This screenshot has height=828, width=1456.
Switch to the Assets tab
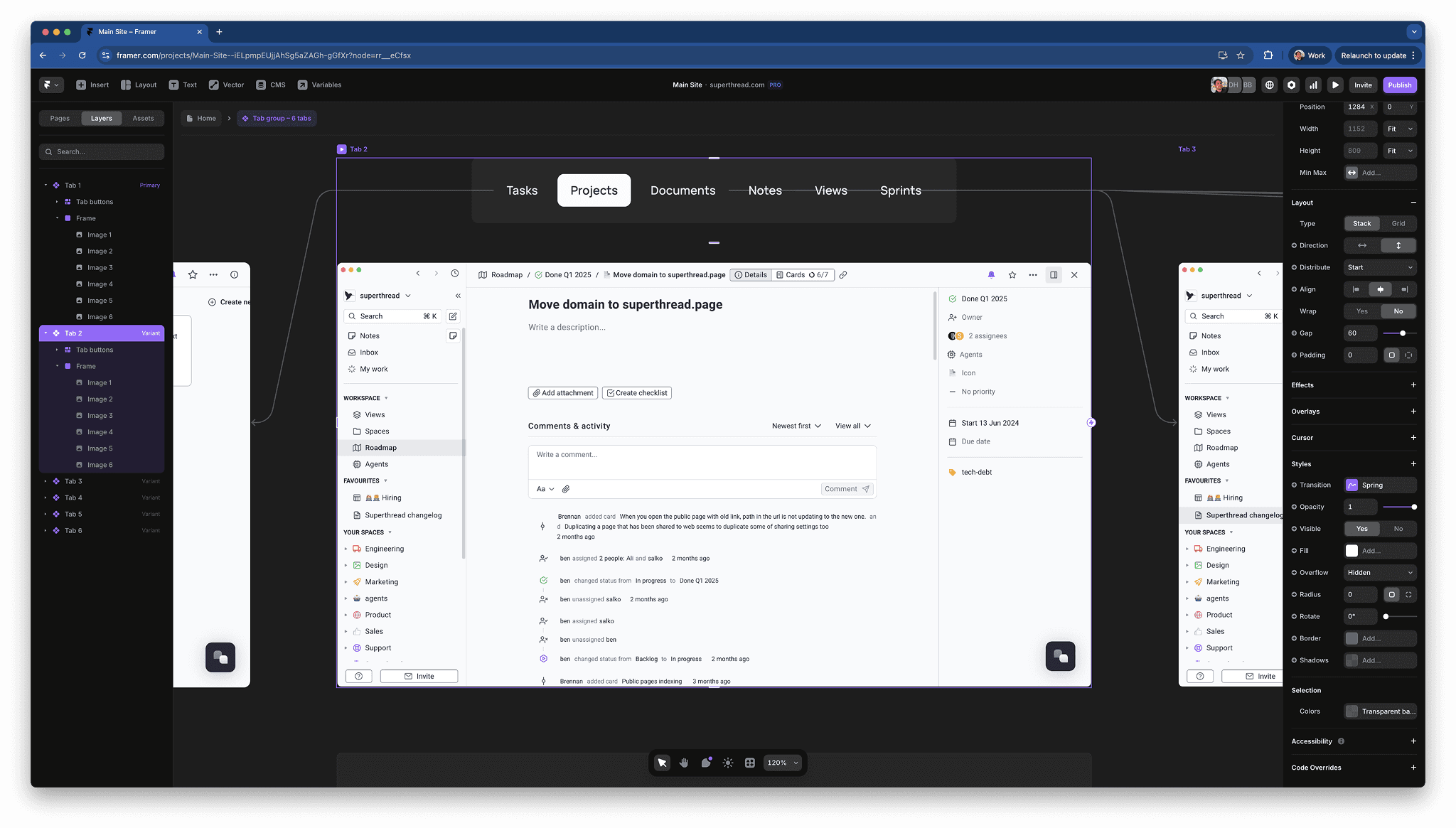pyautogui.click(x=143, y=119)
